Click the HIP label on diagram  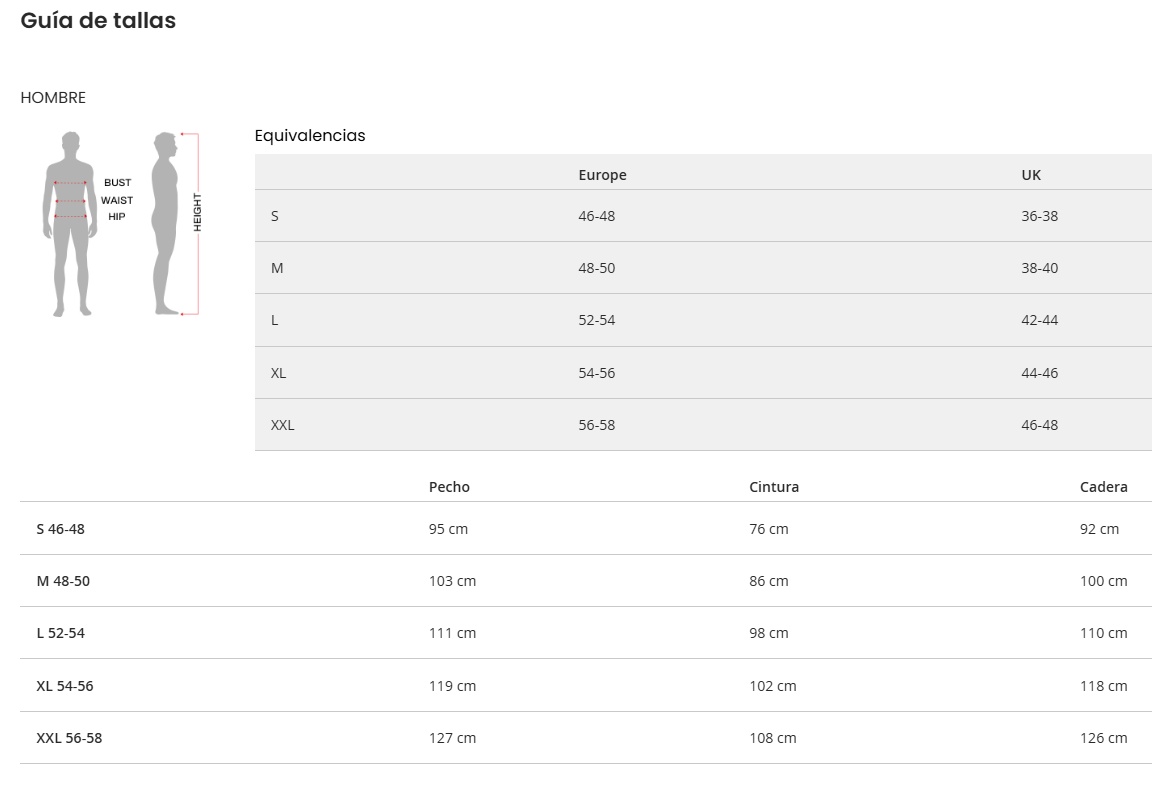click(x=117, y=217)
